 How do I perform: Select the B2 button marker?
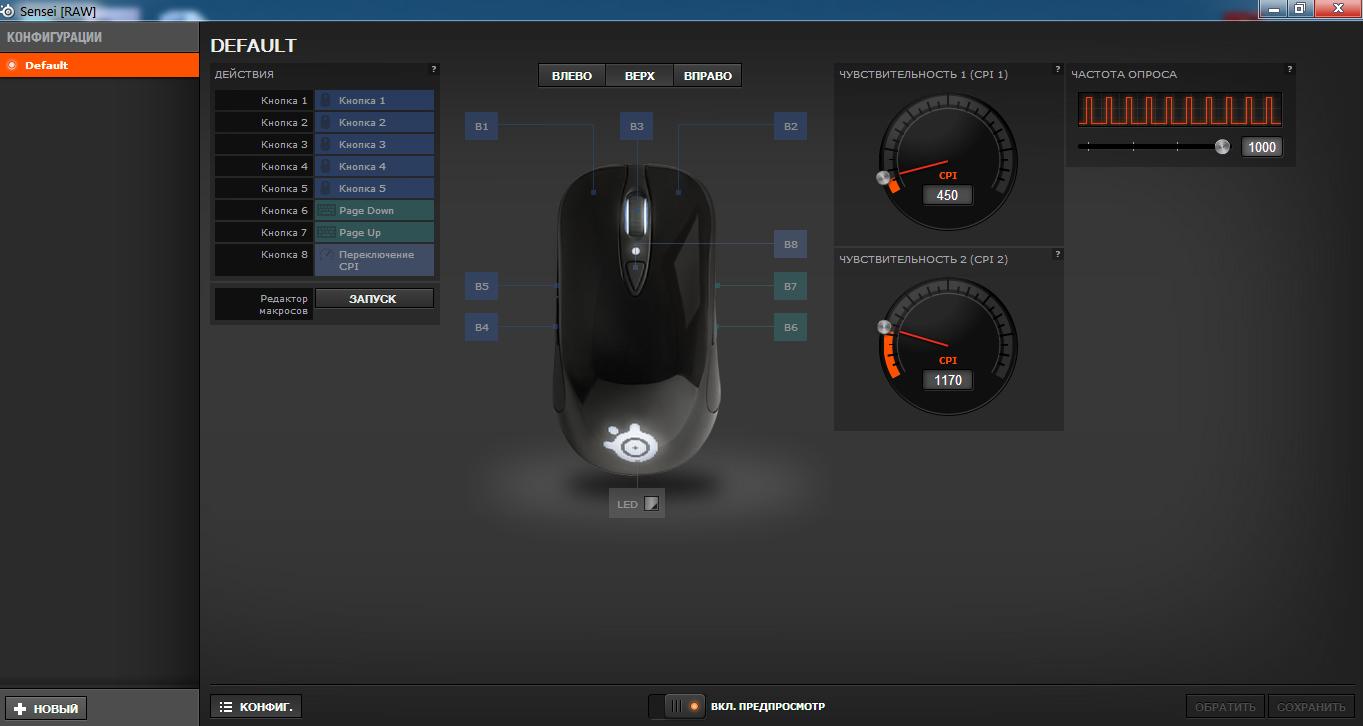click(791, 126)
